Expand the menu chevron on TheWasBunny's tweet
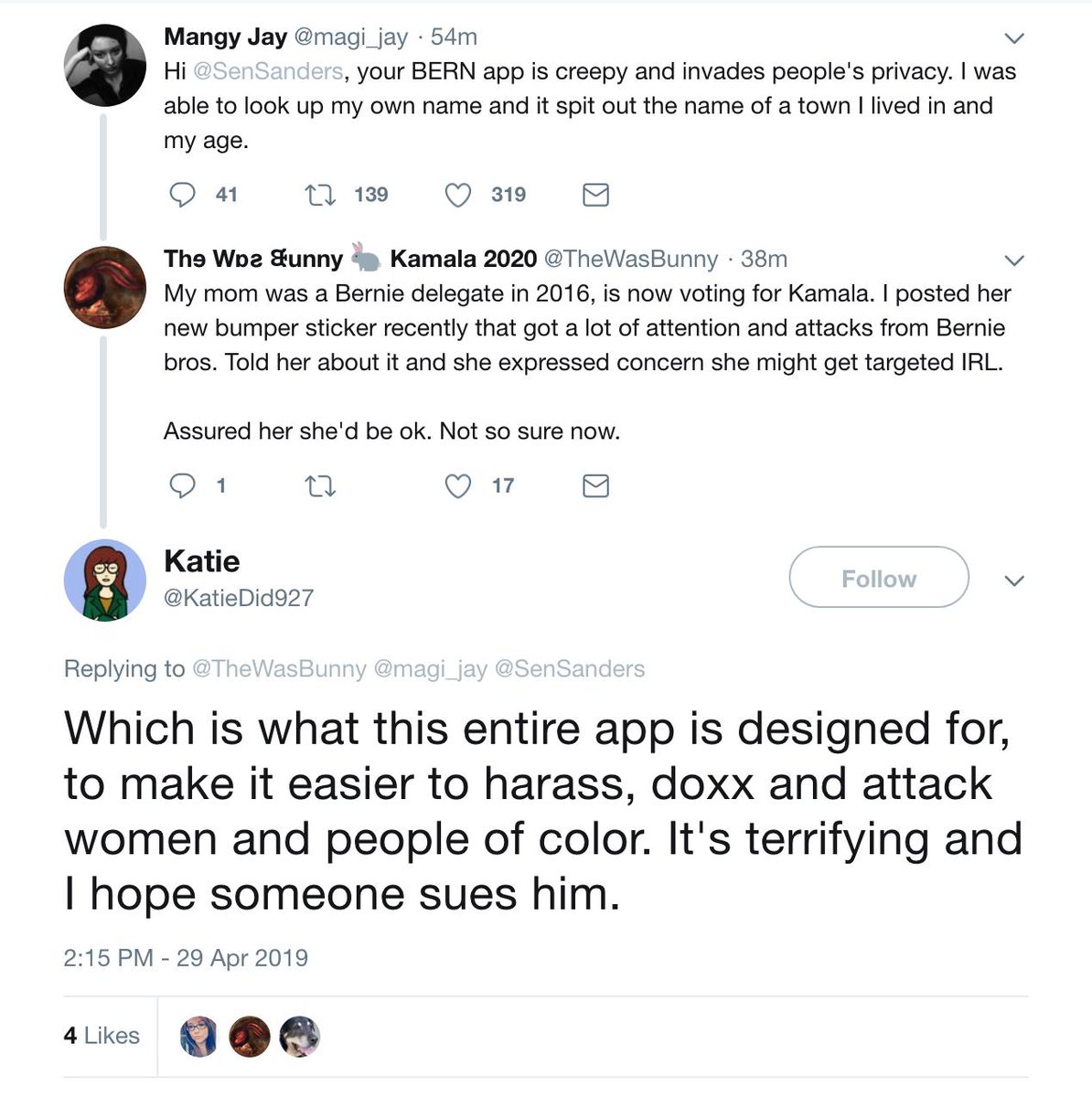This screenshot has height=1097, width=1092. tap(1013, 261)
